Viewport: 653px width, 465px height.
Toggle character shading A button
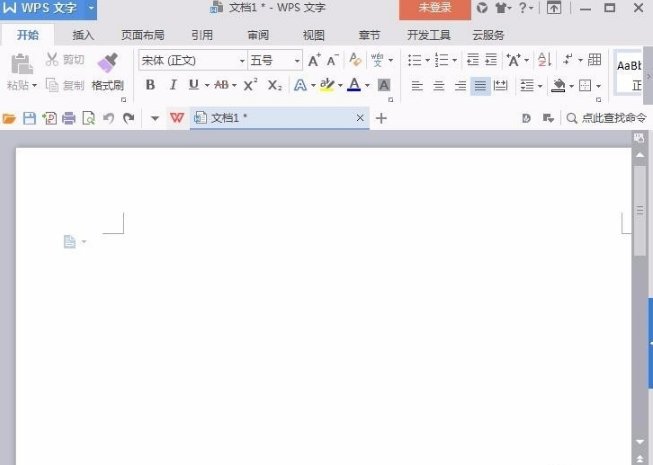pos(384,85)
